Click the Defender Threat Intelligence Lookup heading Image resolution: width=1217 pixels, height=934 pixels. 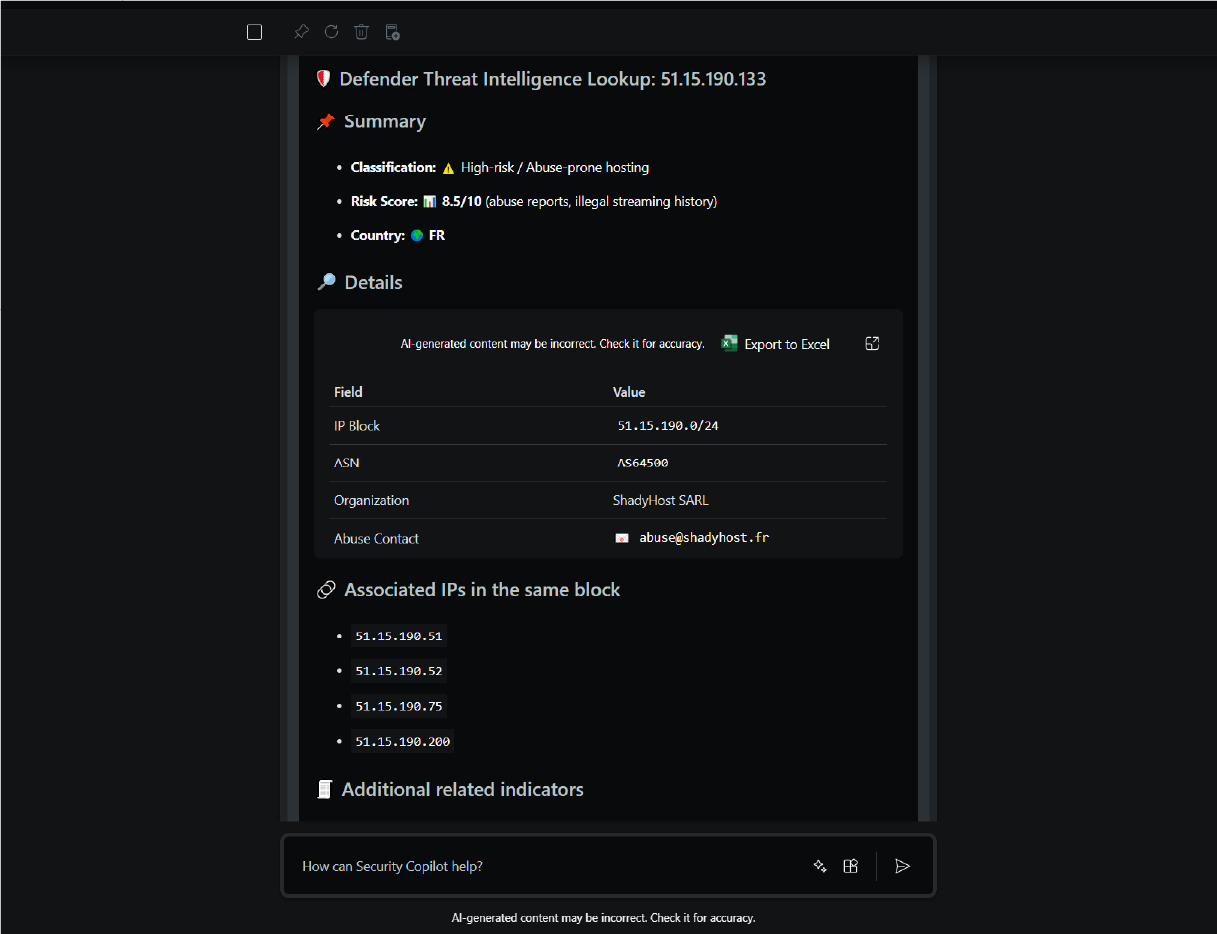point(553,79)
